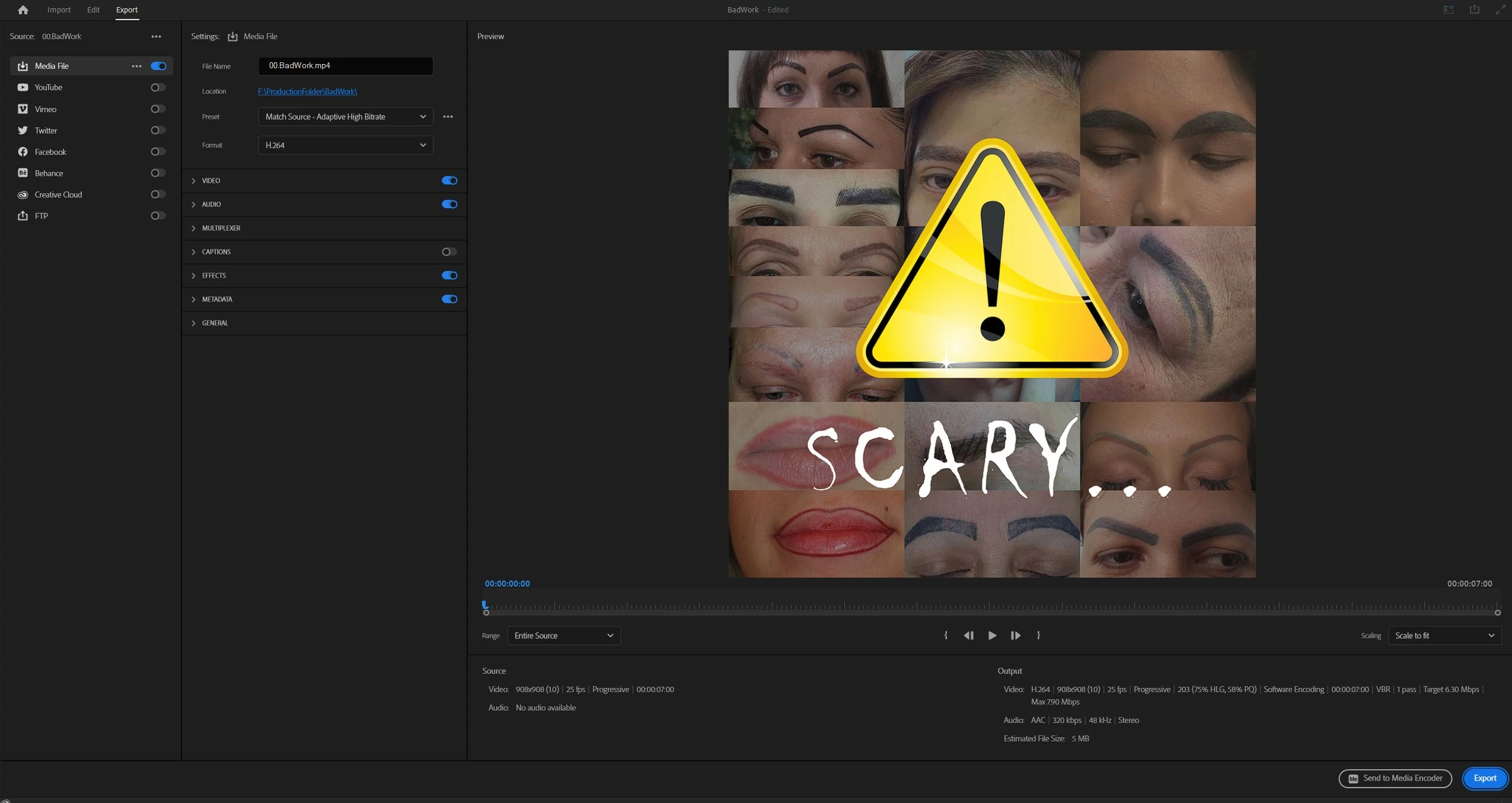
Task: Enable the Vimeo export toggle
Action: pyautogui.click(x=157, y=109)
